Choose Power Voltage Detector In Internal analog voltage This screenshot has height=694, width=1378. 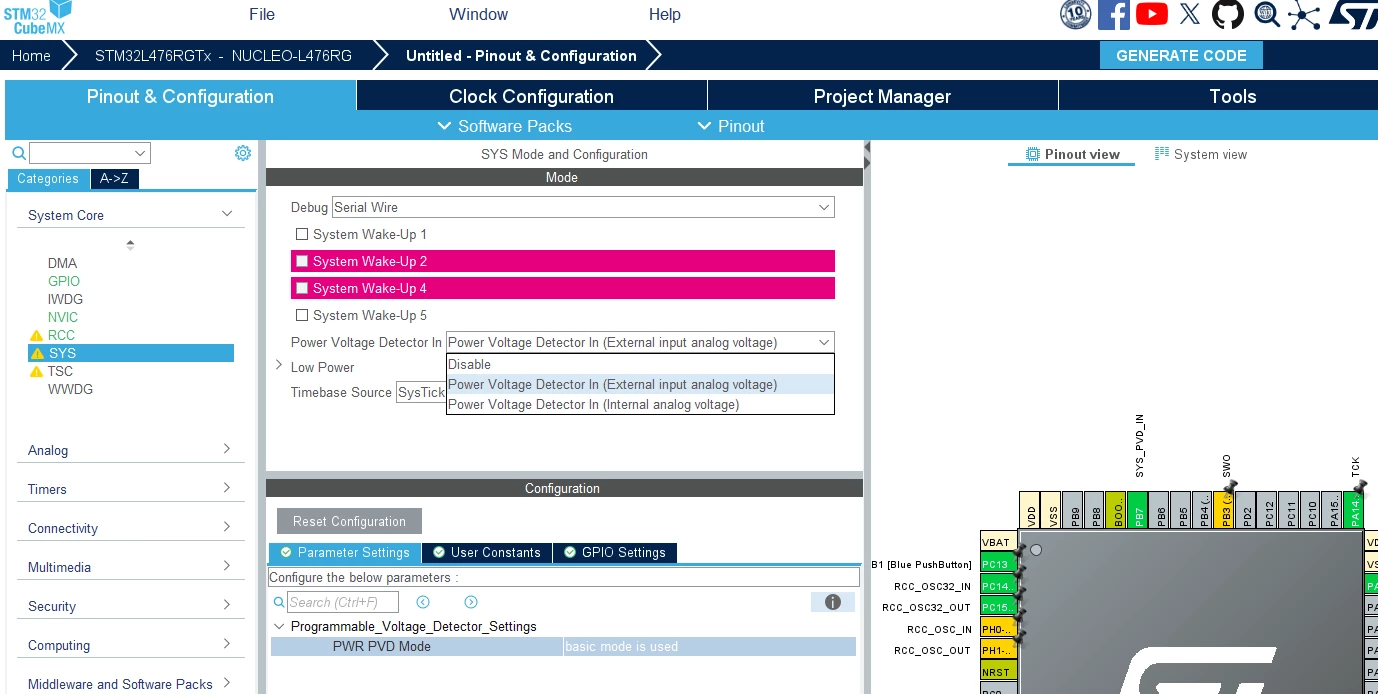click(640, 404)
